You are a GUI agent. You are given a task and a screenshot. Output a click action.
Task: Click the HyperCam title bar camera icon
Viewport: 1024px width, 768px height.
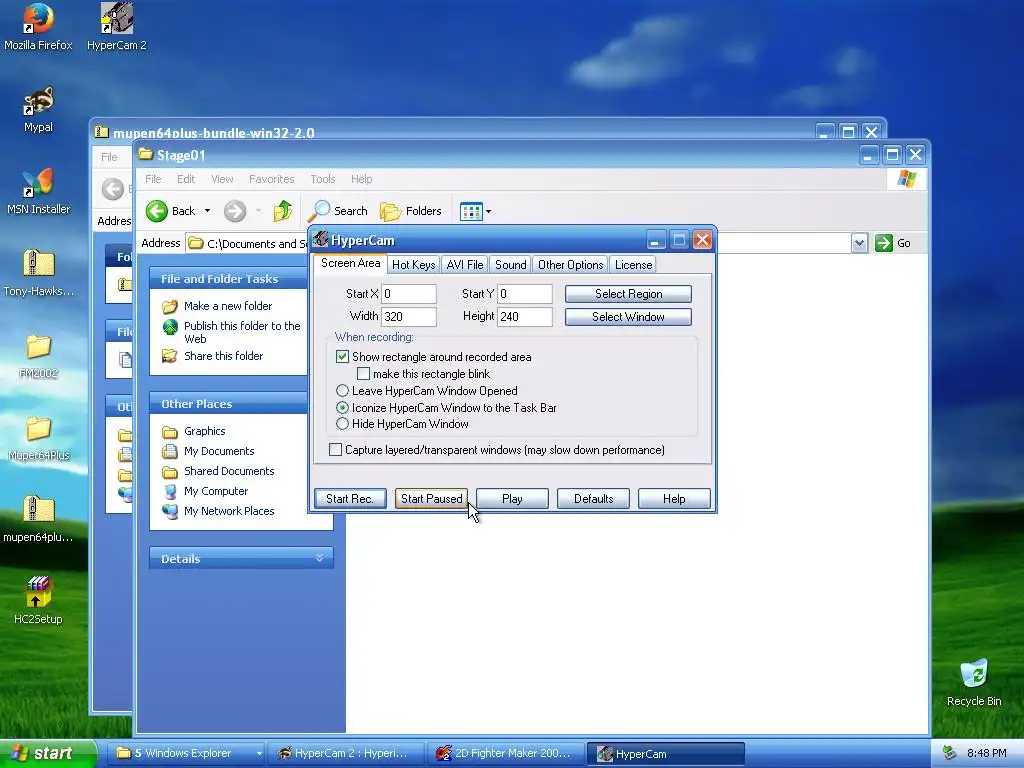320,240
